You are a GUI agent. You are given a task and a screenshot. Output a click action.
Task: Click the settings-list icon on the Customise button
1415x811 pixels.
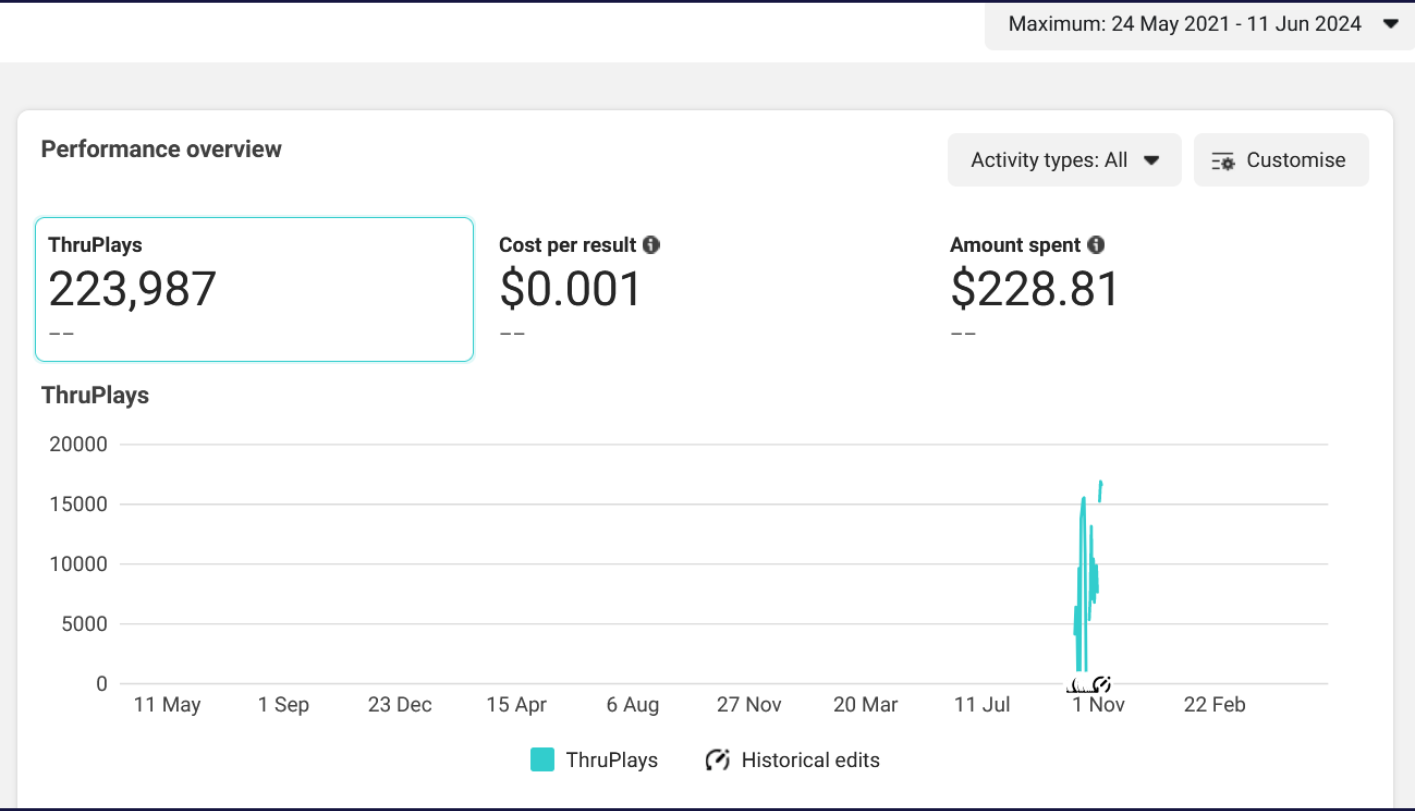[1223, 161]
